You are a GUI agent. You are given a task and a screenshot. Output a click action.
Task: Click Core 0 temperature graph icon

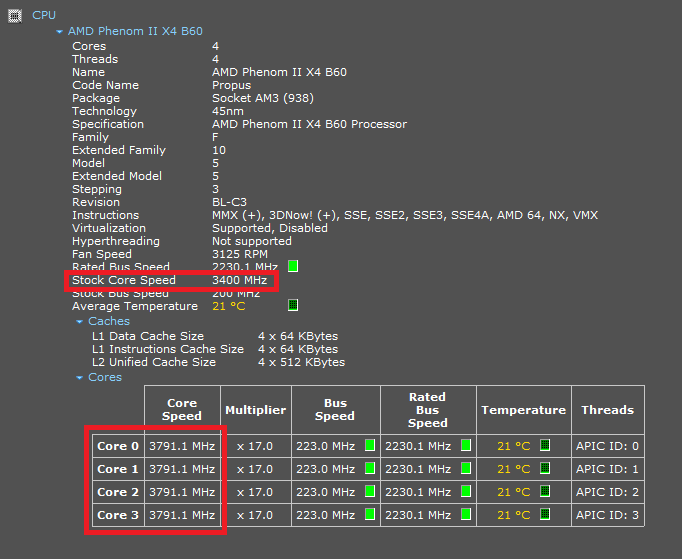click(545, 445)
